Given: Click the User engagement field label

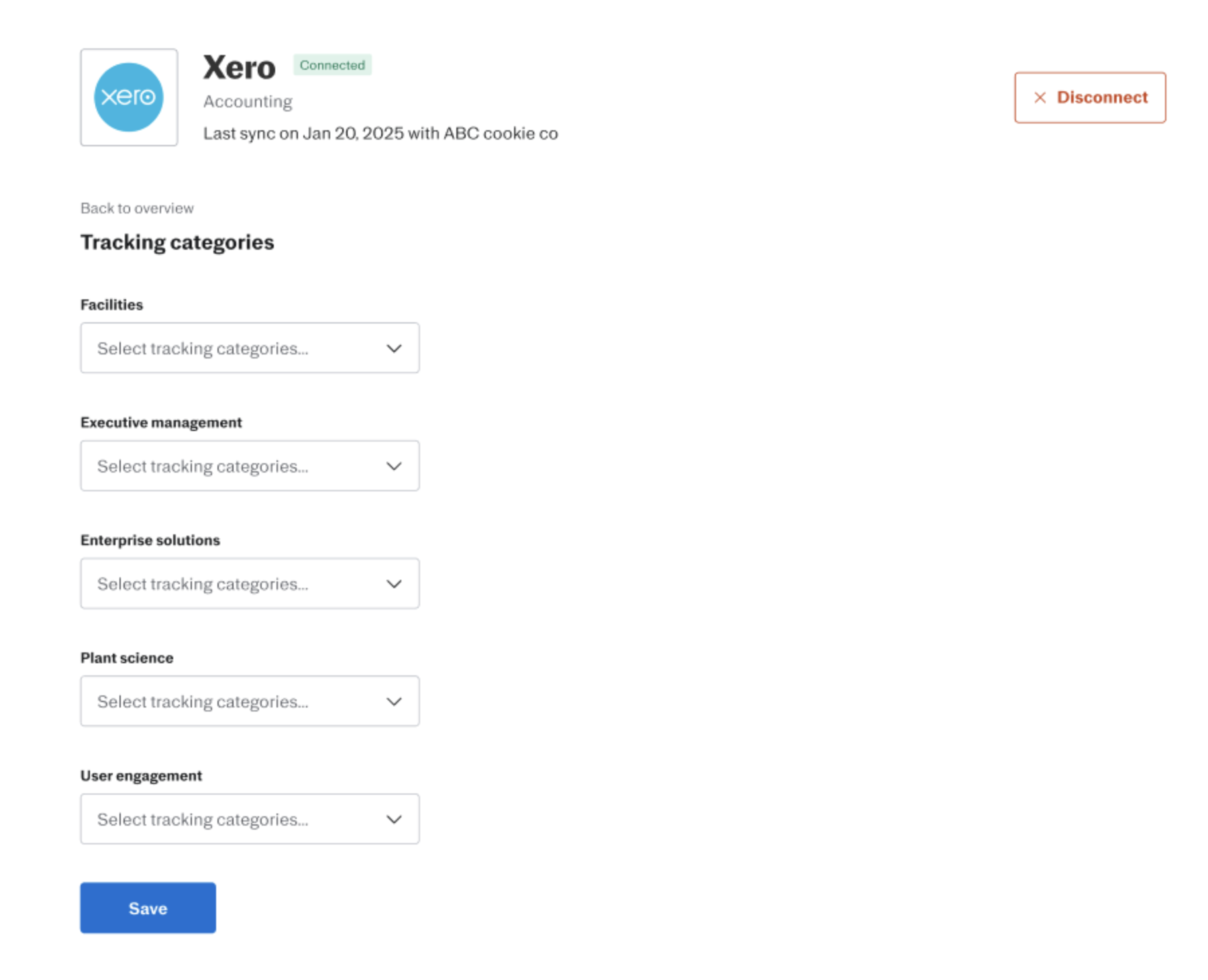Looking at the screenshot, I should click(x=141, y=776).
